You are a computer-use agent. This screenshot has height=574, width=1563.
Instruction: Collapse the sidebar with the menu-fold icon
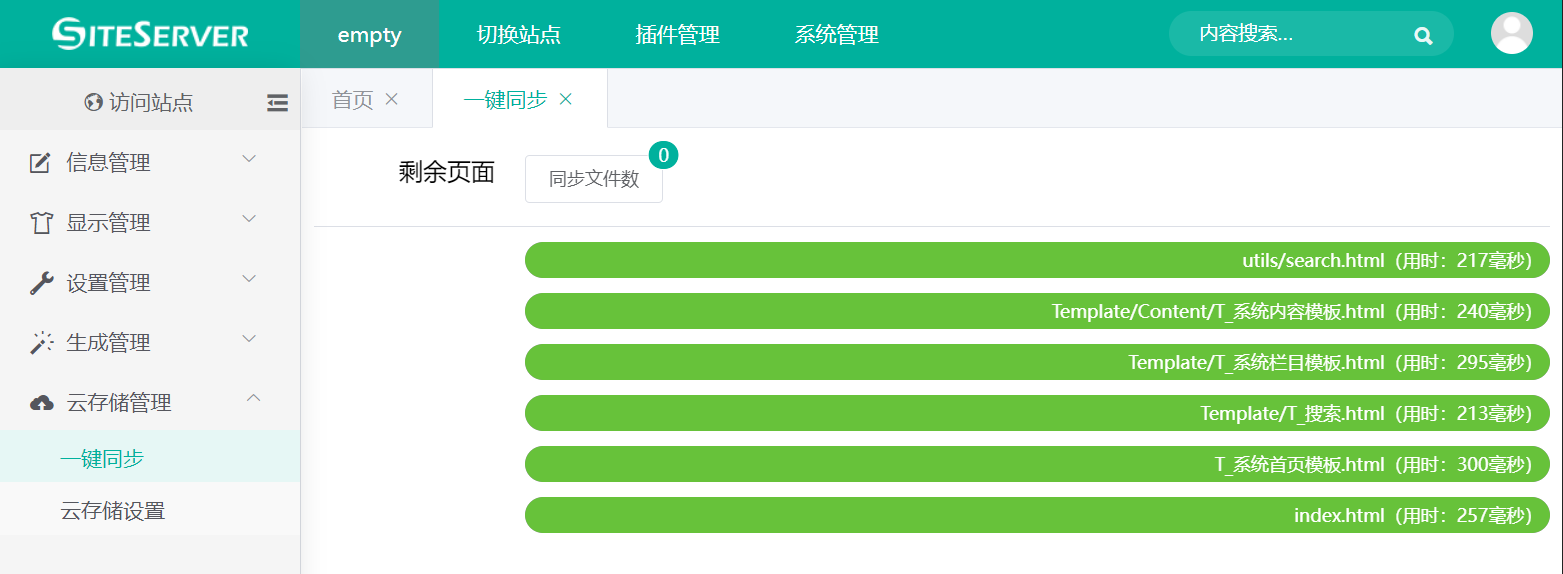277,102
